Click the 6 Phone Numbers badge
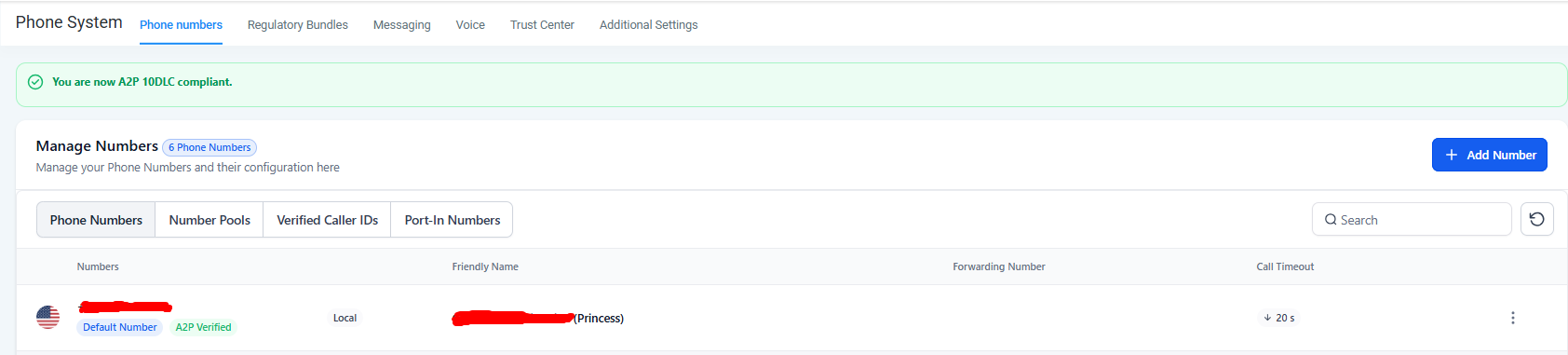Viewport: 1568px width, 355px height. (210, 147)
